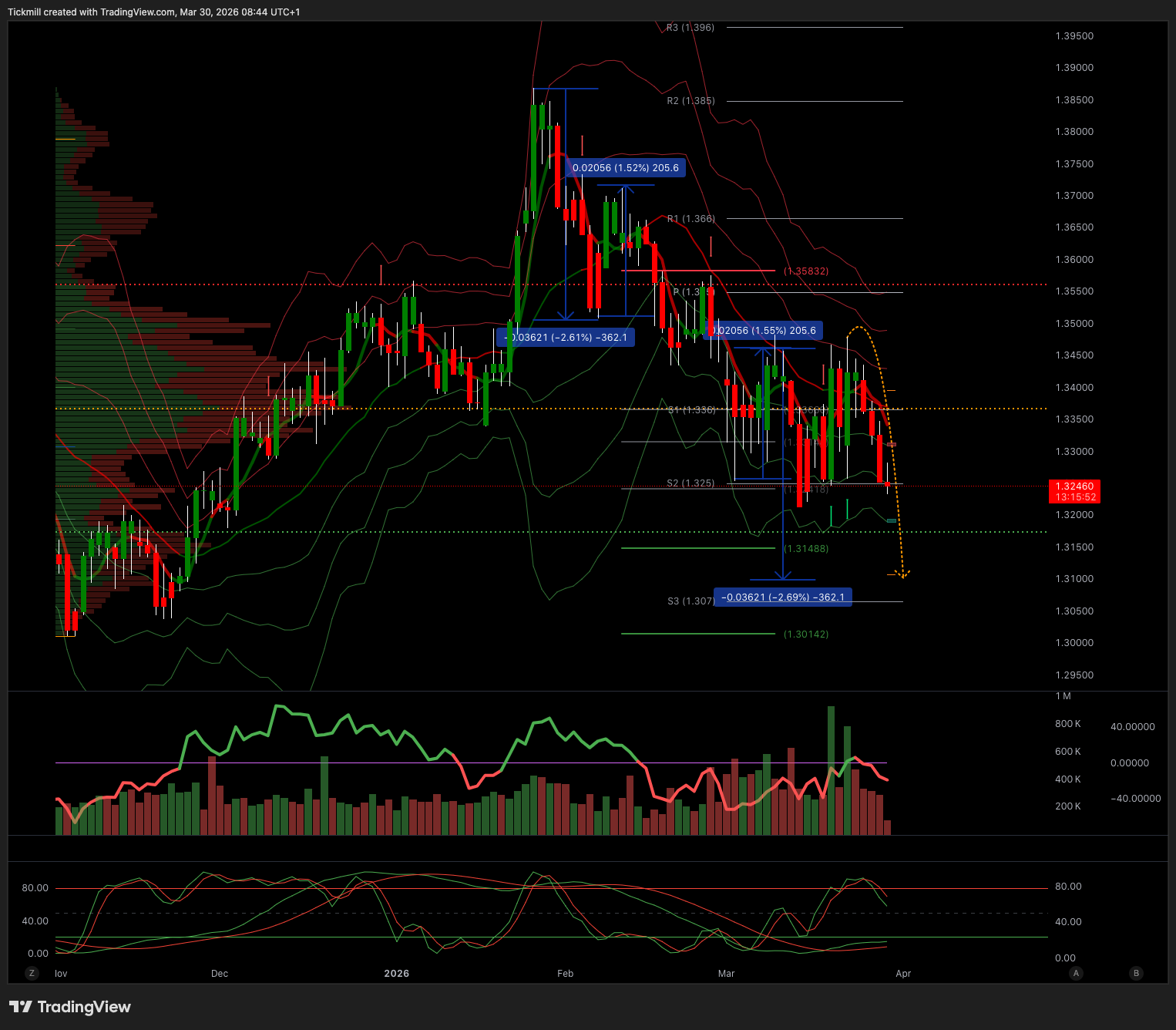The image size is (1176, 1030).
Task: Click the R1 (1.366) pivot label
Action: click(690, 219)
